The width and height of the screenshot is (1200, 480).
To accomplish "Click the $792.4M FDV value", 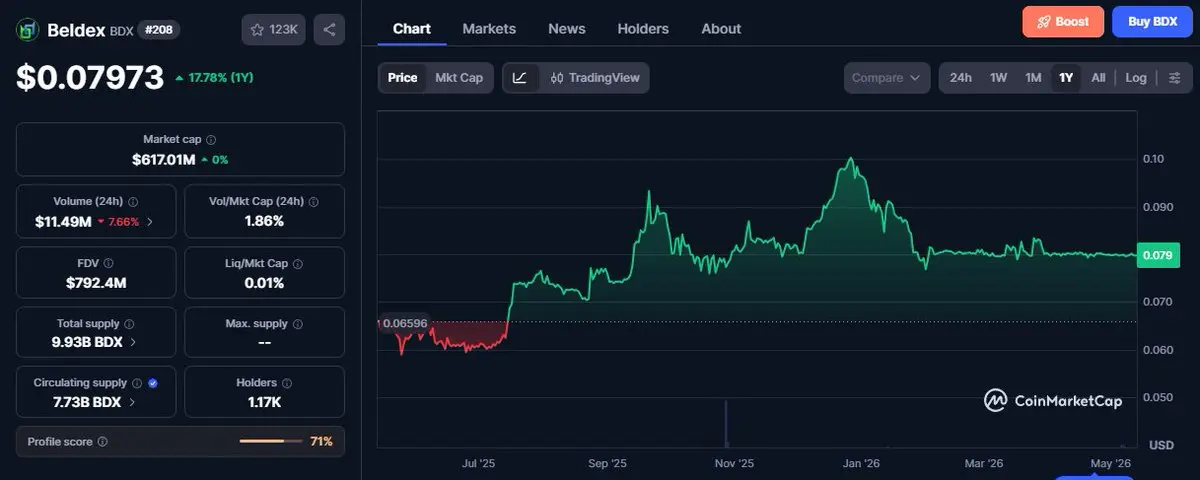I will click(x=96, y=282).
